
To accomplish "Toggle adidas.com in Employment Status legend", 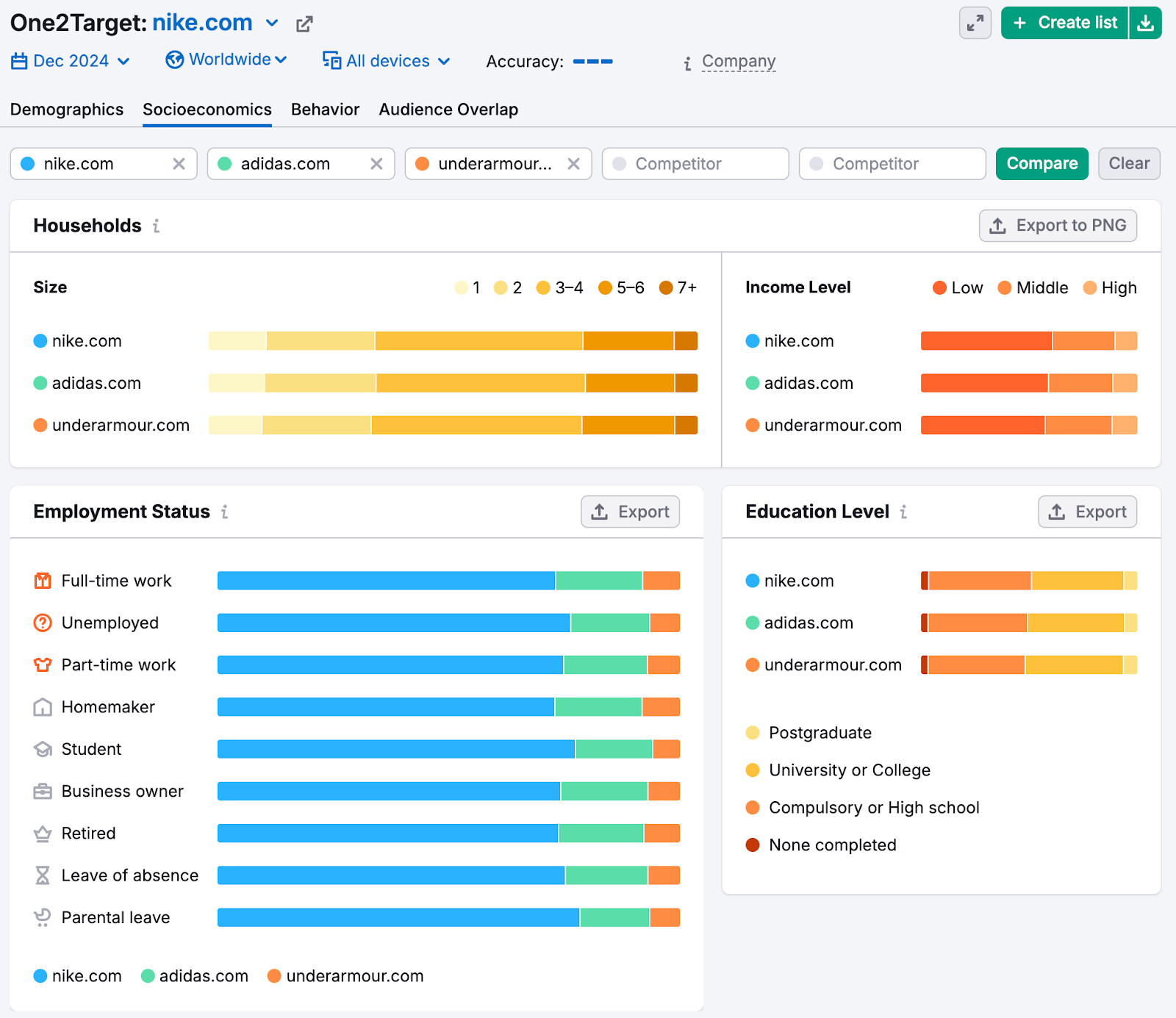I will point(194,976).
